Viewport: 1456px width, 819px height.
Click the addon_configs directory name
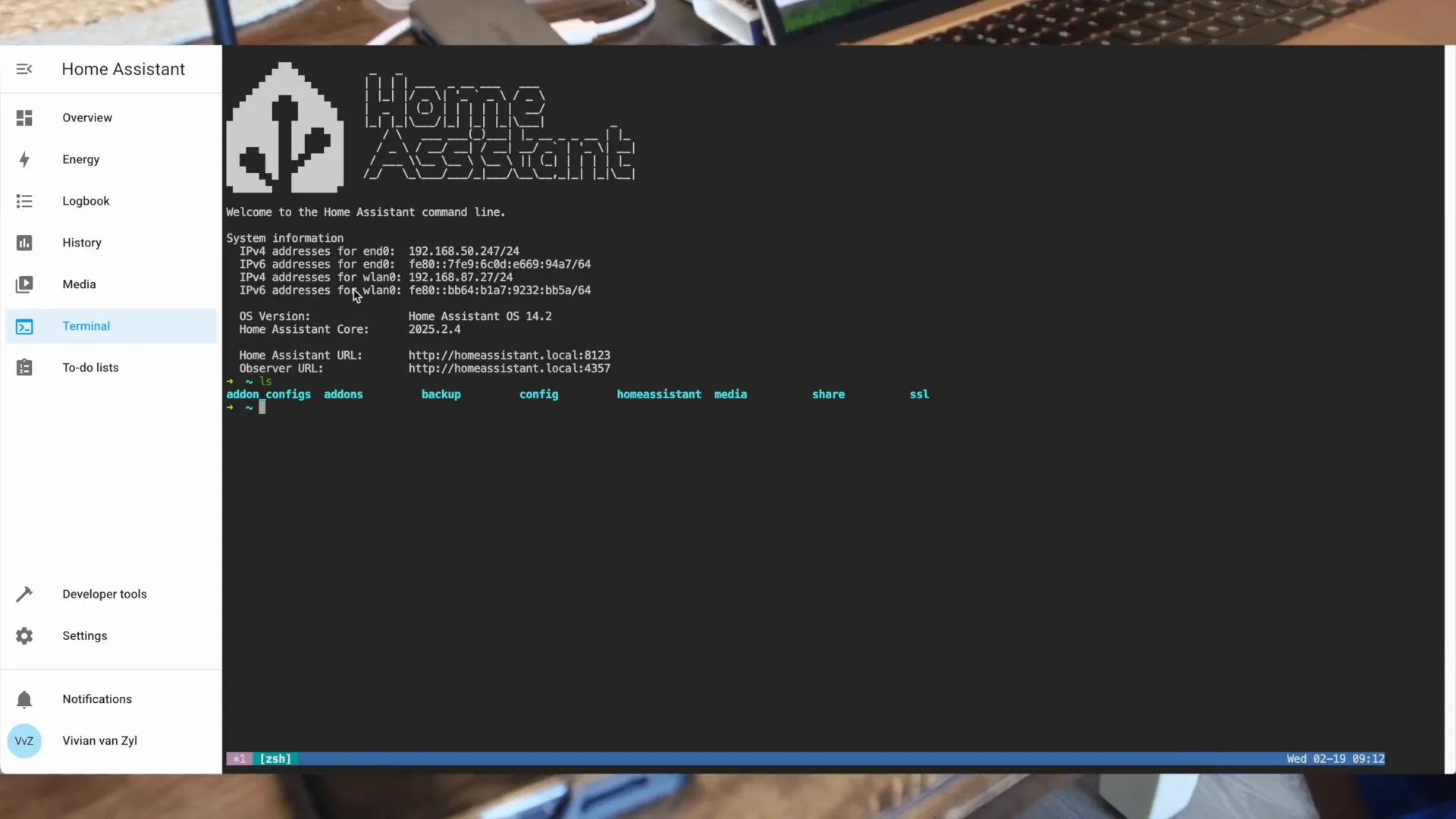click(268, 394)
